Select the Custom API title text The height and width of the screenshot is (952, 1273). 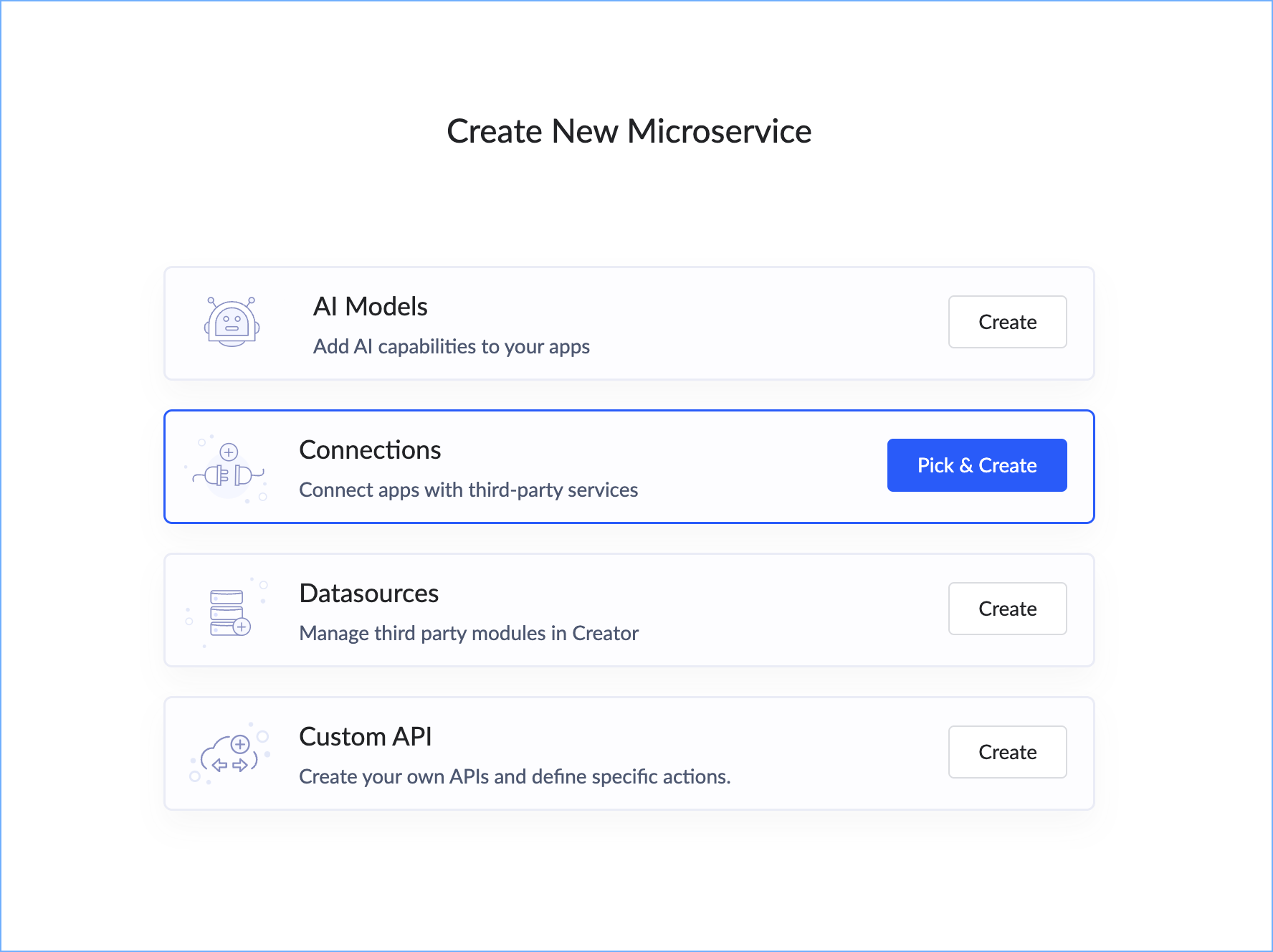click(x=365, y=737)
